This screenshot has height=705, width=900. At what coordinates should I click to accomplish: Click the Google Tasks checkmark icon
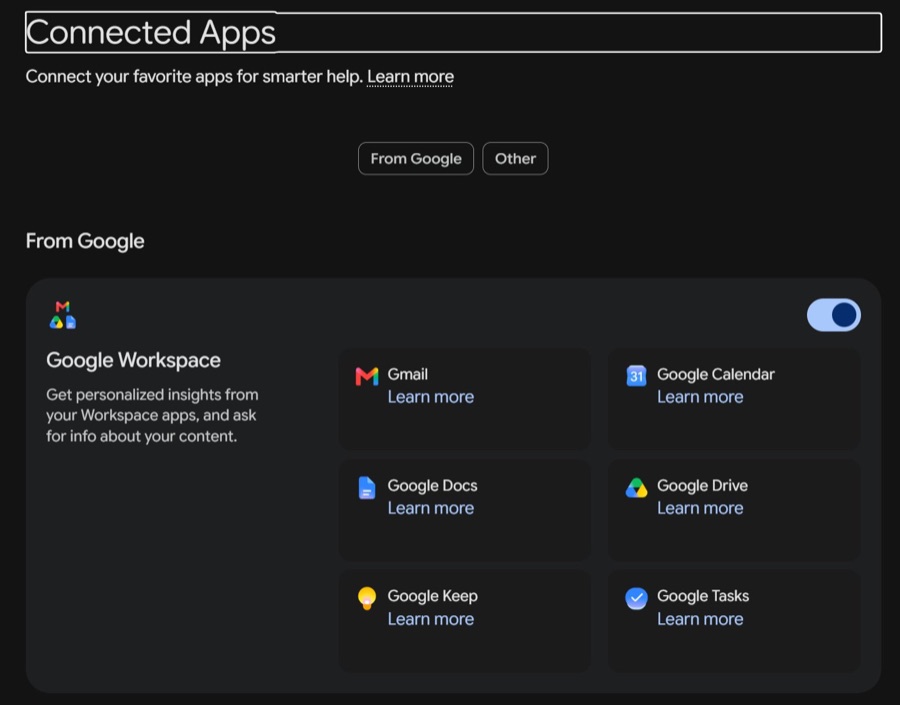(636, 598)
